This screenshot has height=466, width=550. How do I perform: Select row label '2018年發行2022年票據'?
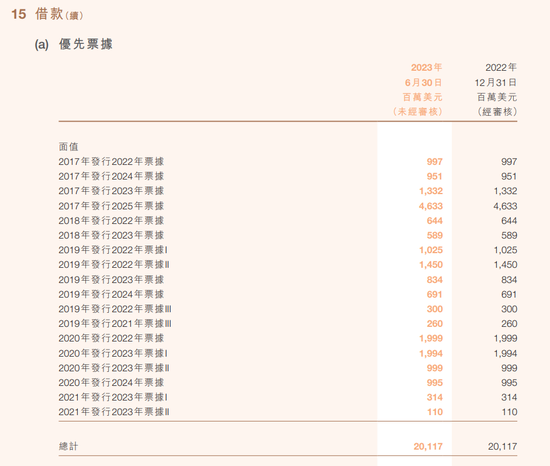111,221
